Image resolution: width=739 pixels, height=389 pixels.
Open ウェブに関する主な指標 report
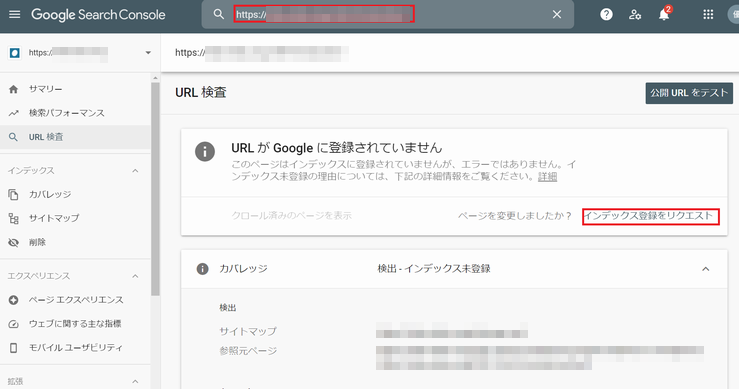[75, 324]
